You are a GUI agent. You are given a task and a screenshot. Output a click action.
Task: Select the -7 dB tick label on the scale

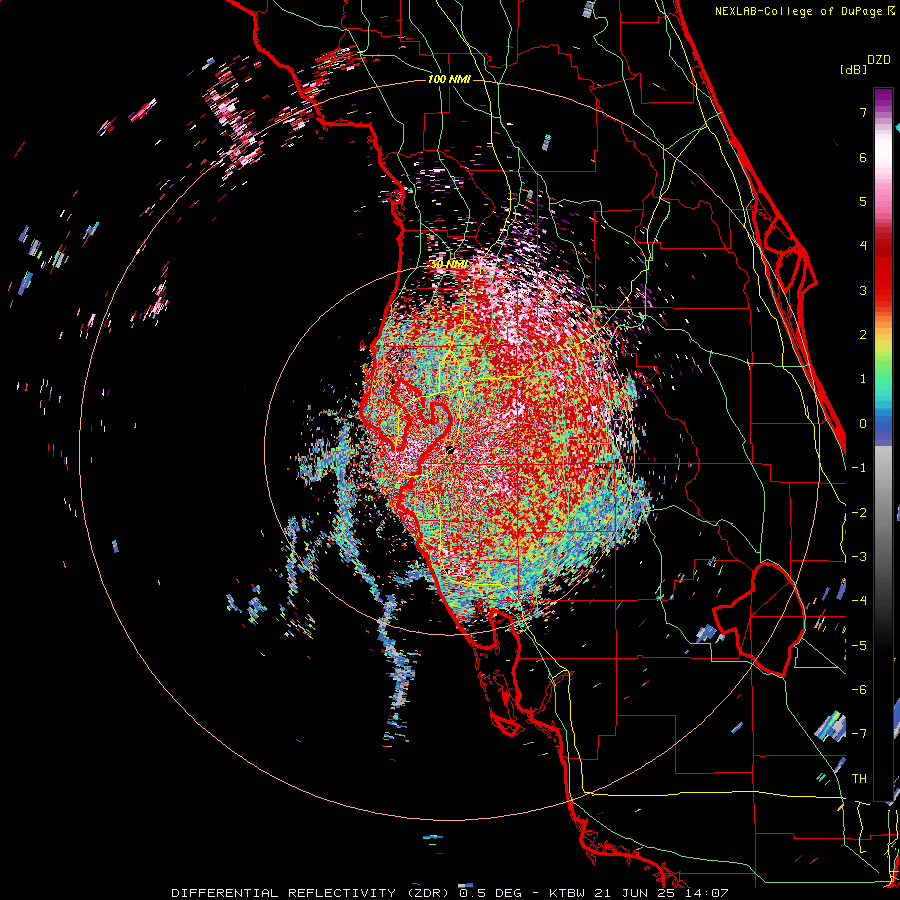[x=859, y=734]
